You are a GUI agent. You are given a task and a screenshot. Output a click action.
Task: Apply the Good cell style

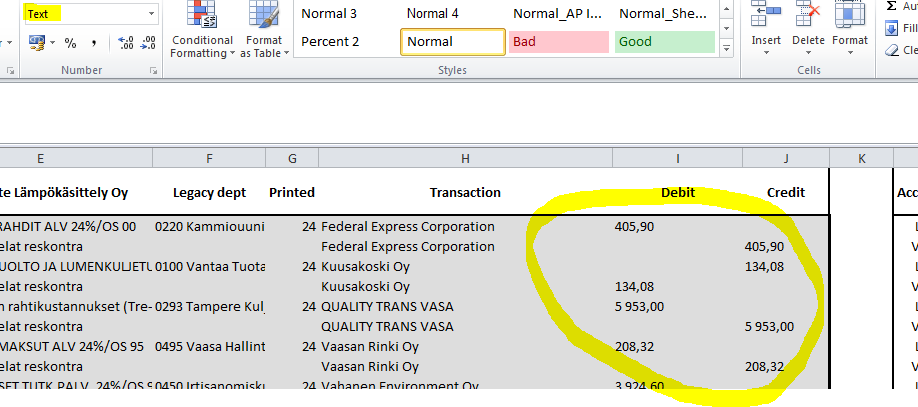[x=665, y=42]
